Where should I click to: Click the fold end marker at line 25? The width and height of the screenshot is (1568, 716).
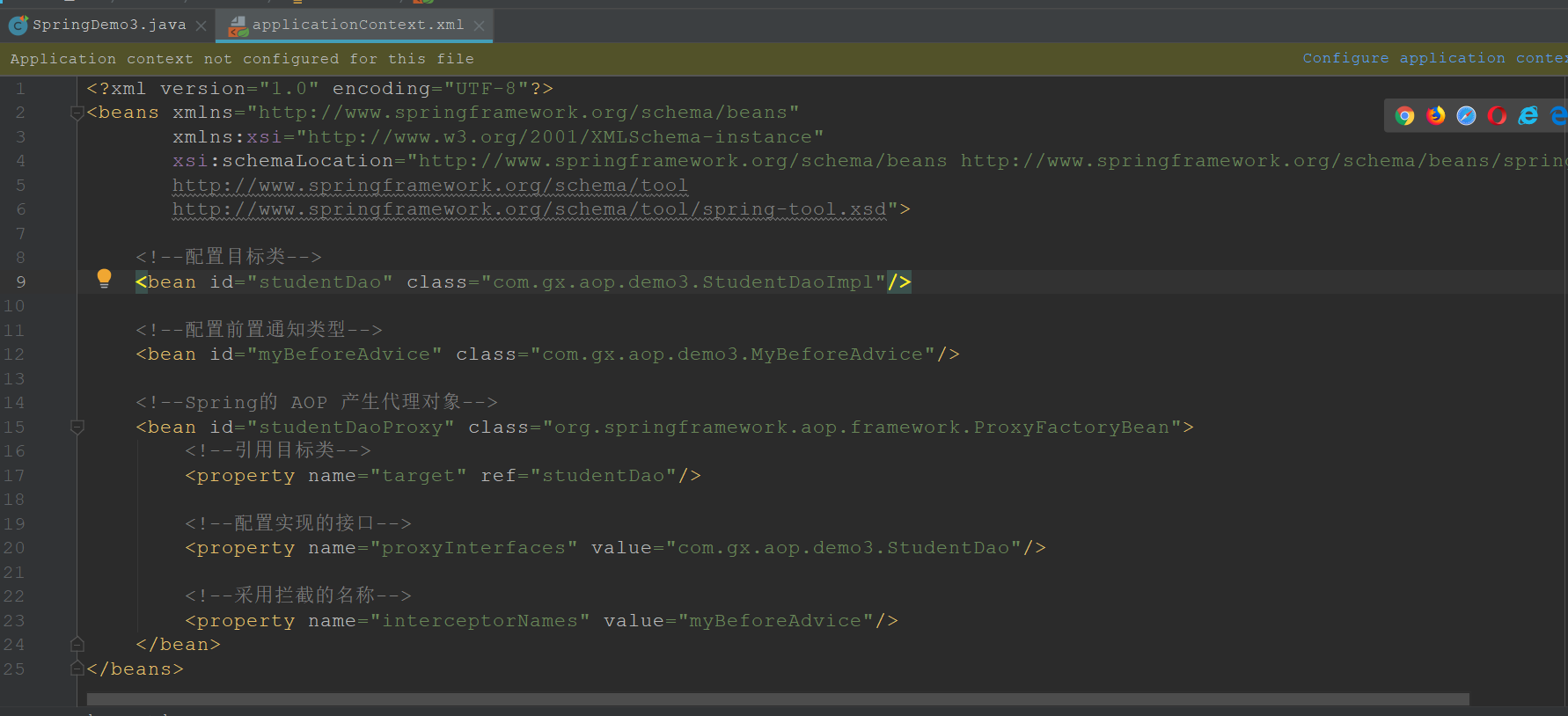(77, 669)
